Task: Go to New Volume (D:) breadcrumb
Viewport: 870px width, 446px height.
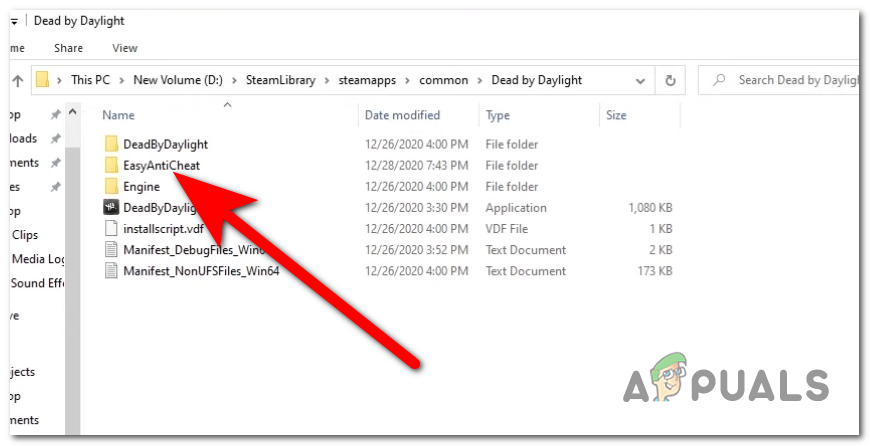Action: [x=178, y=80]
